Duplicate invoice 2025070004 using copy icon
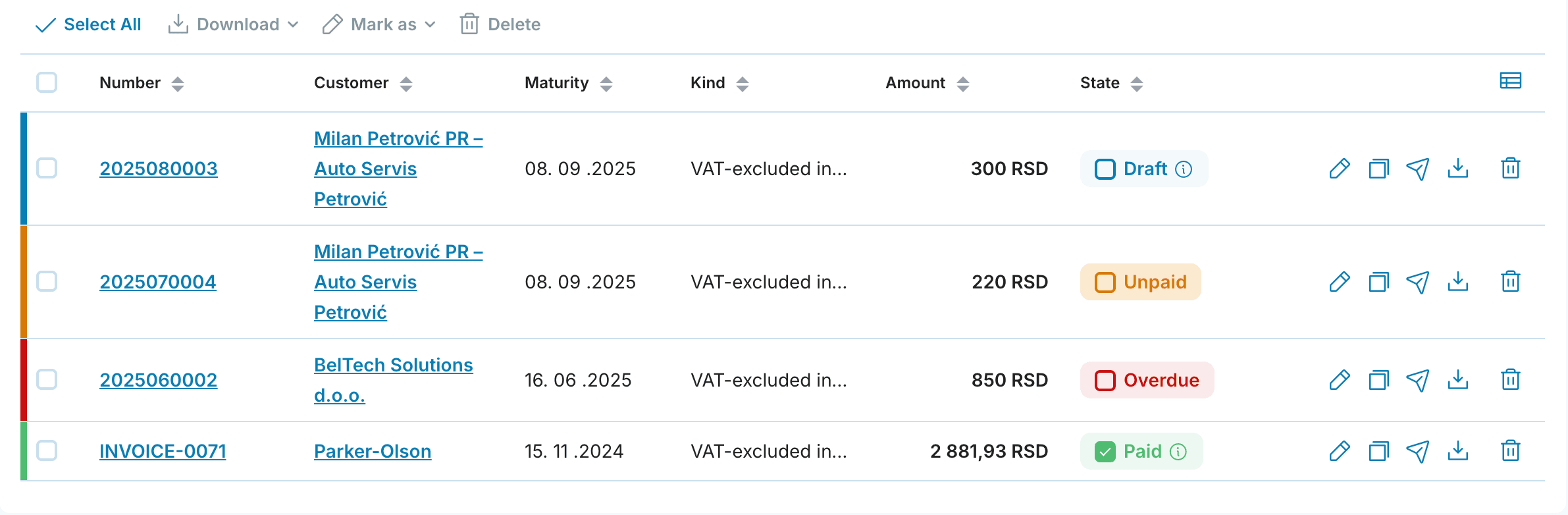The width and height of the screenshot is (1568, 515). pos(1378,282)
